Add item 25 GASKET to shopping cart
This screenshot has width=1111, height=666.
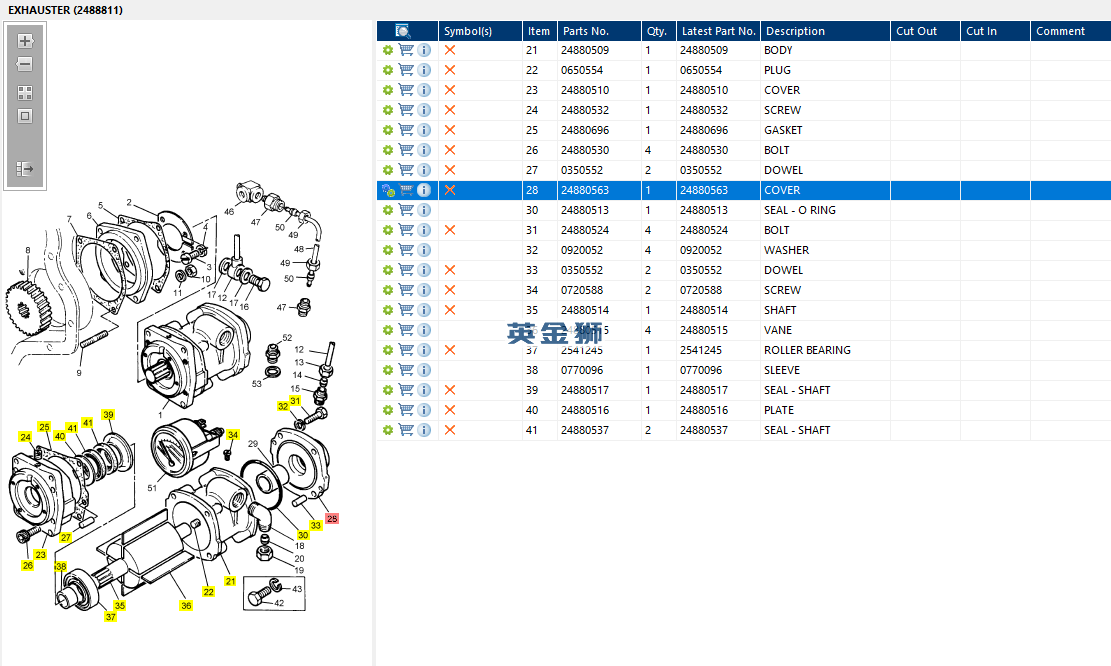coord(406,130)
